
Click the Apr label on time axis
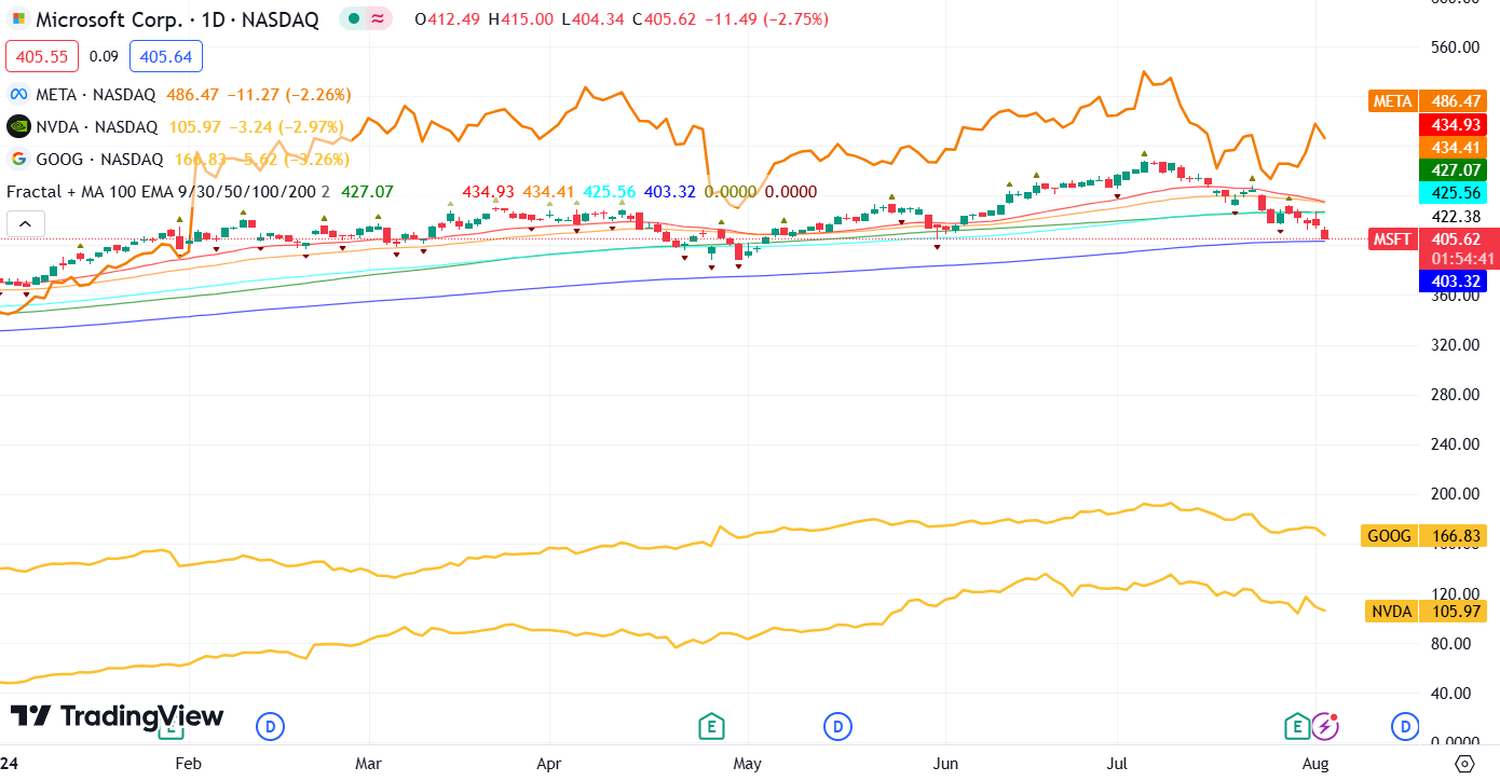(x=549, y=763)
